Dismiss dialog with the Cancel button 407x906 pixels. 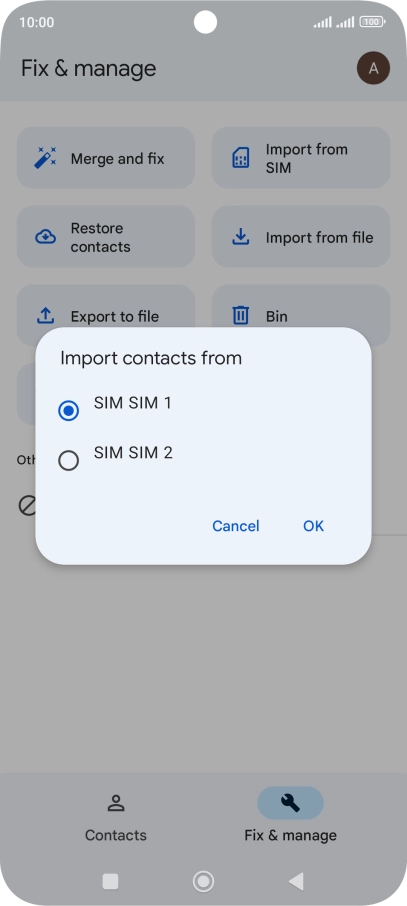[235, 526]
